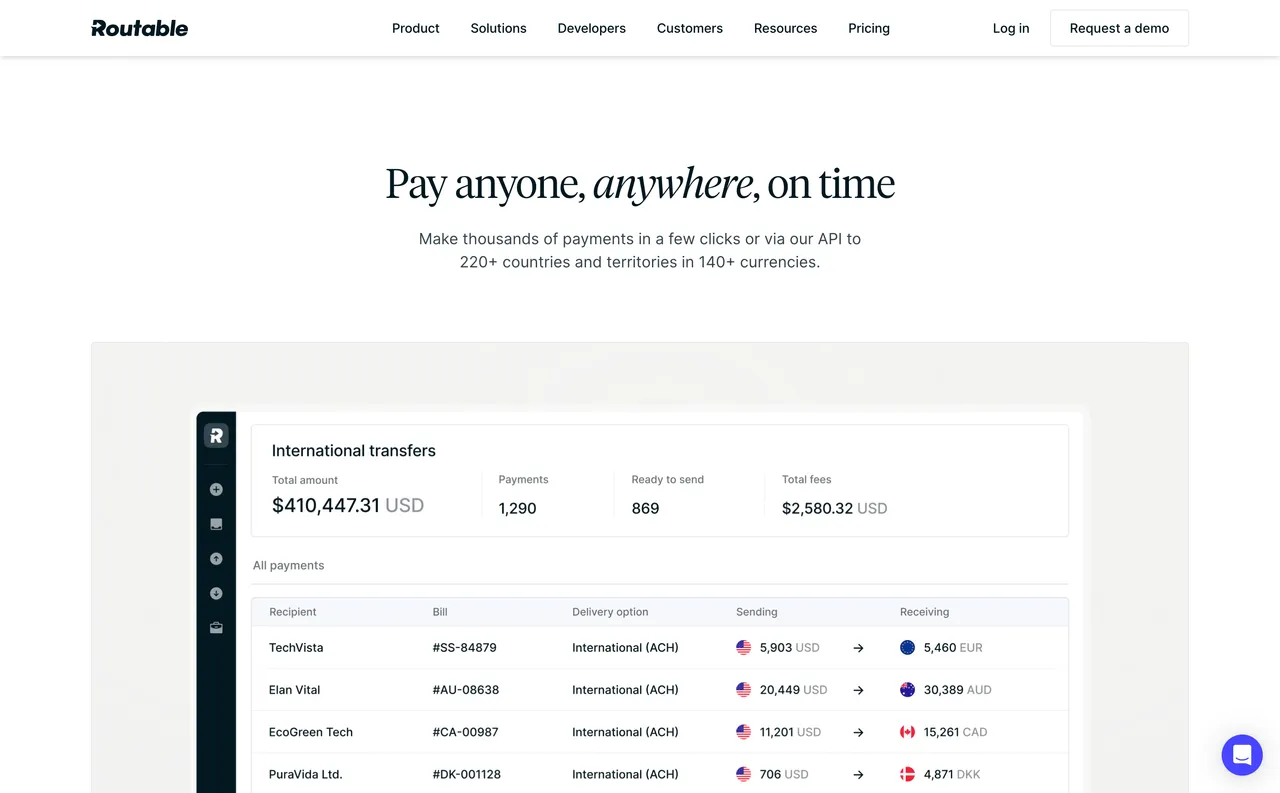1280x793 pixels.
Task: Open the chat support bubble
Action: pyautogui.click(x=1242, y=755)
